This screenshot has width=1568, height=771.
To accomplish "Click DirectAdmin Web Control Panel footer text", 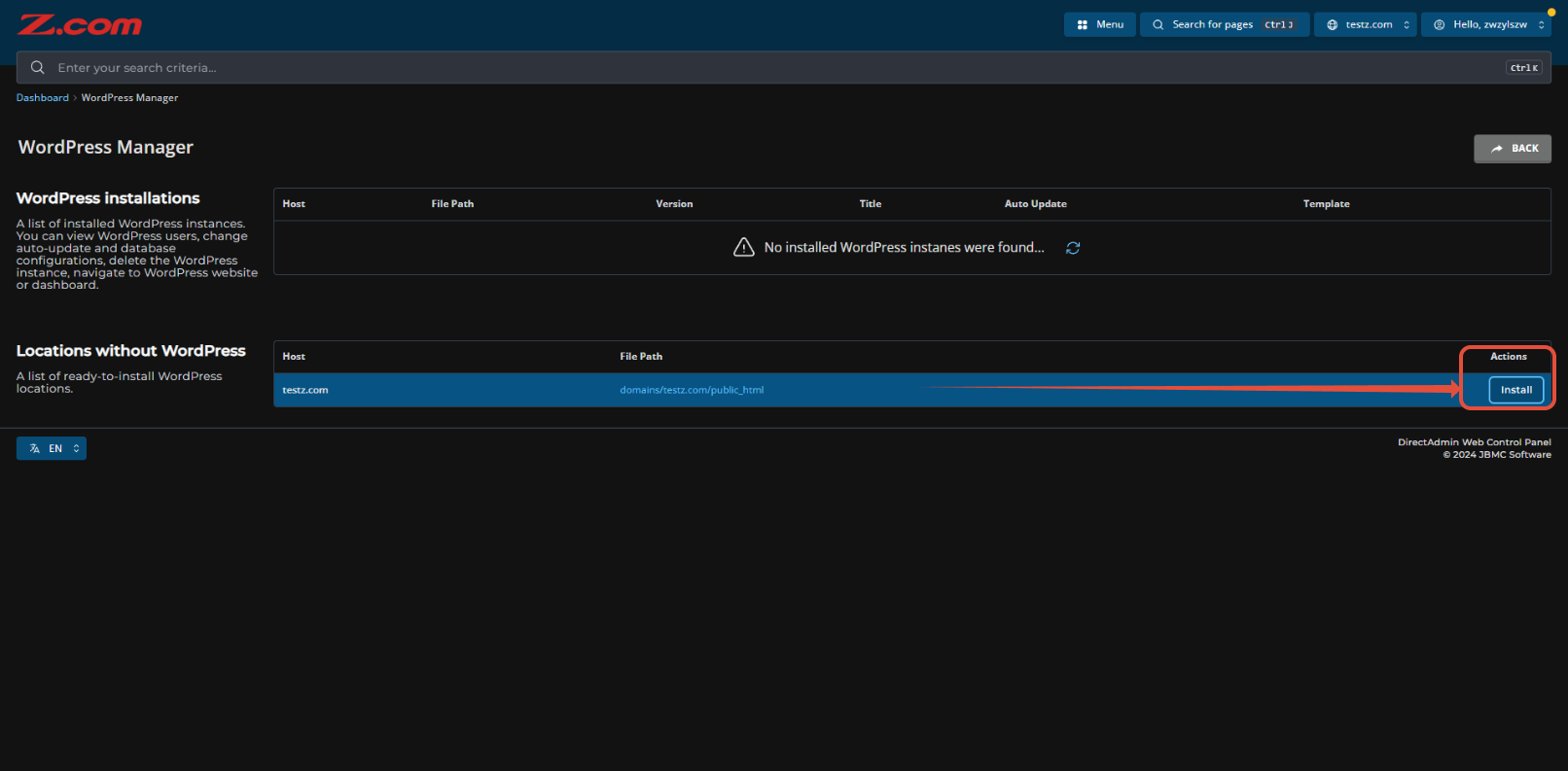I will [1475, 442].
